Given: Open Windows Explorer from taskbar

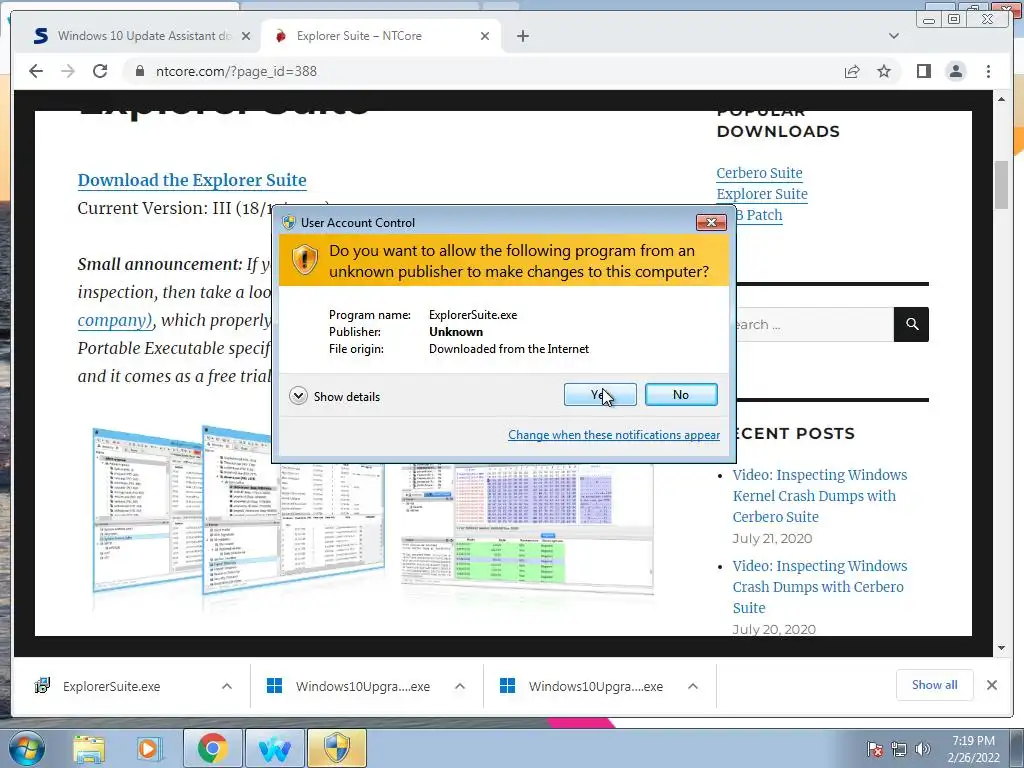Looking at the screenshot, I should pyautogui.click(x=89, y=749).
